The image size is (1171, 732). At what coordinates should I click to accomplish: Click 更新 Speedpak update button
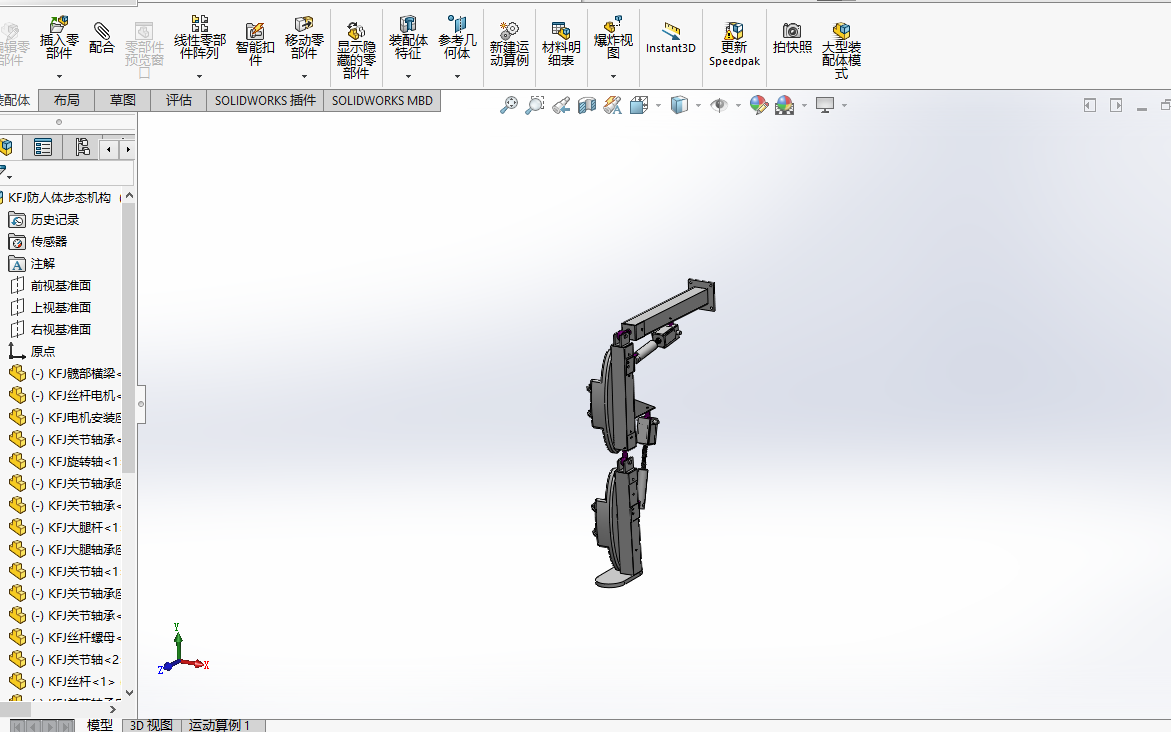(734, 45)
